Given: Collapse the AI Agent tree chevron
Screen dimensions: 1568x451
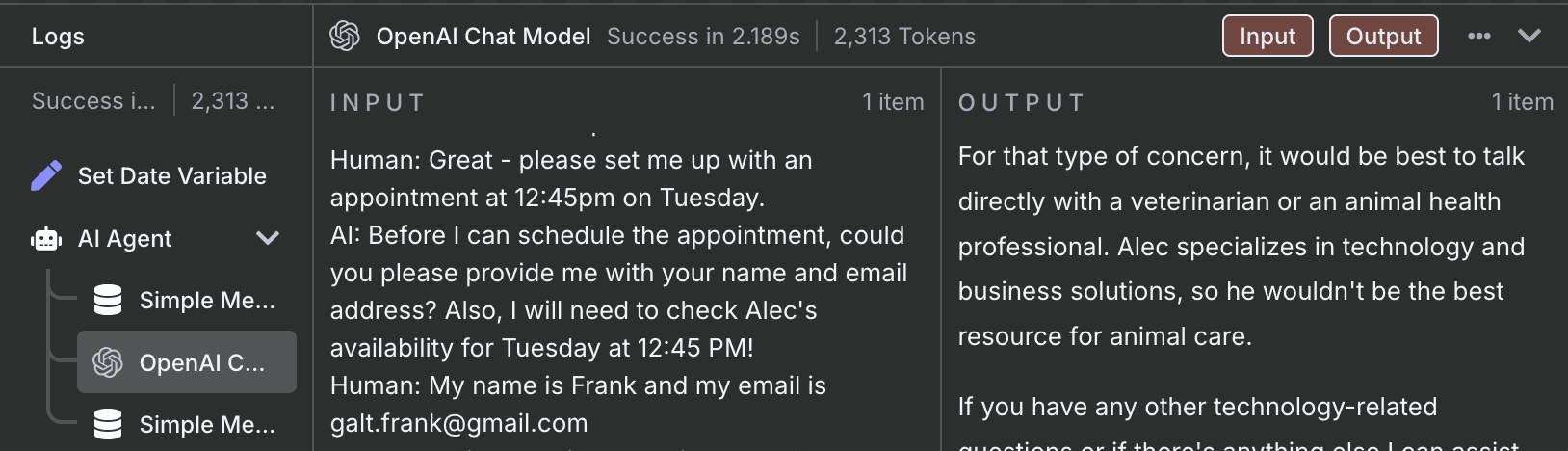Looking at the screenshot, I should [268, 238].
